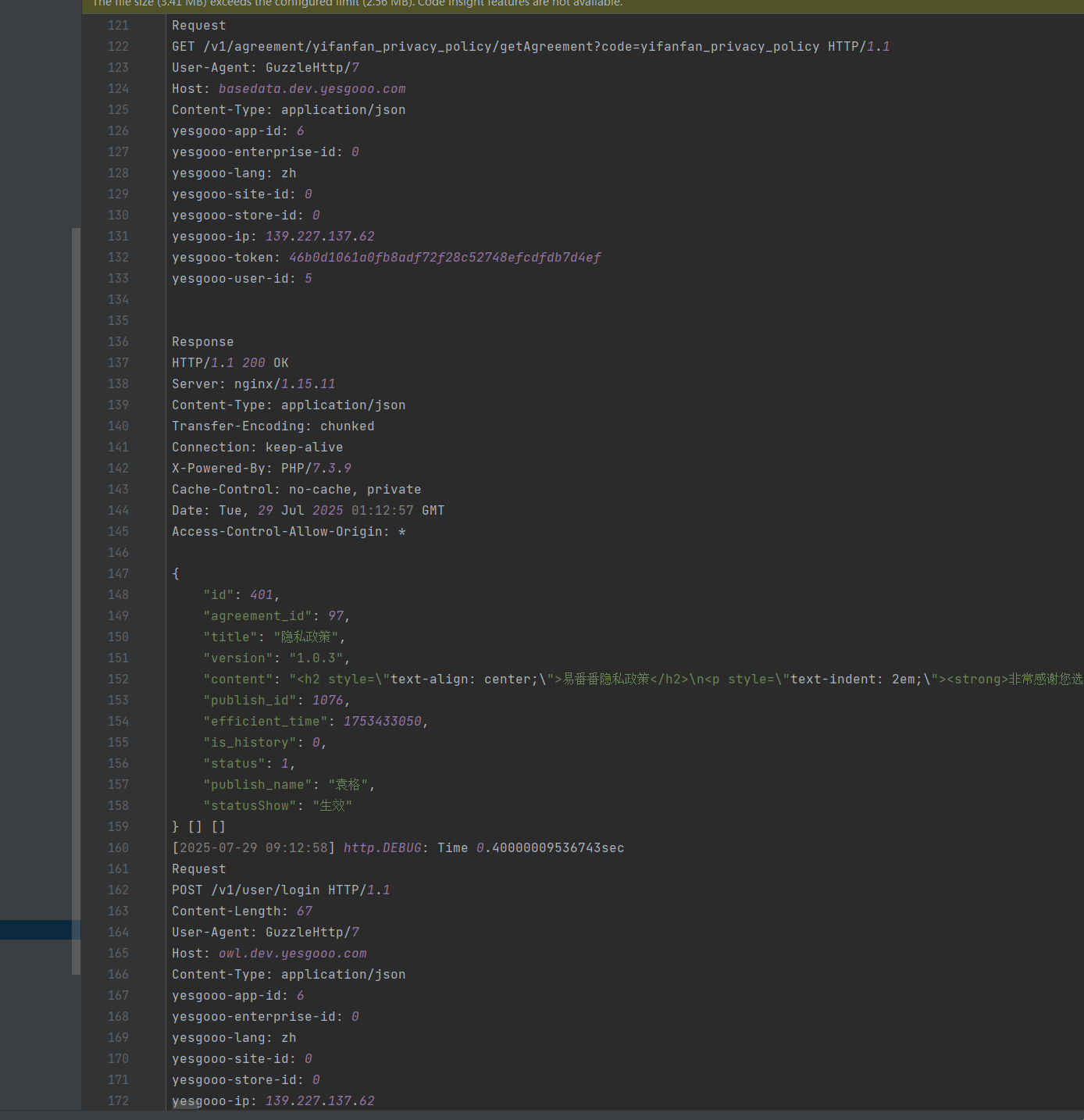
Task: Click line number 121 in the gutter
Action: coord(119,26)
